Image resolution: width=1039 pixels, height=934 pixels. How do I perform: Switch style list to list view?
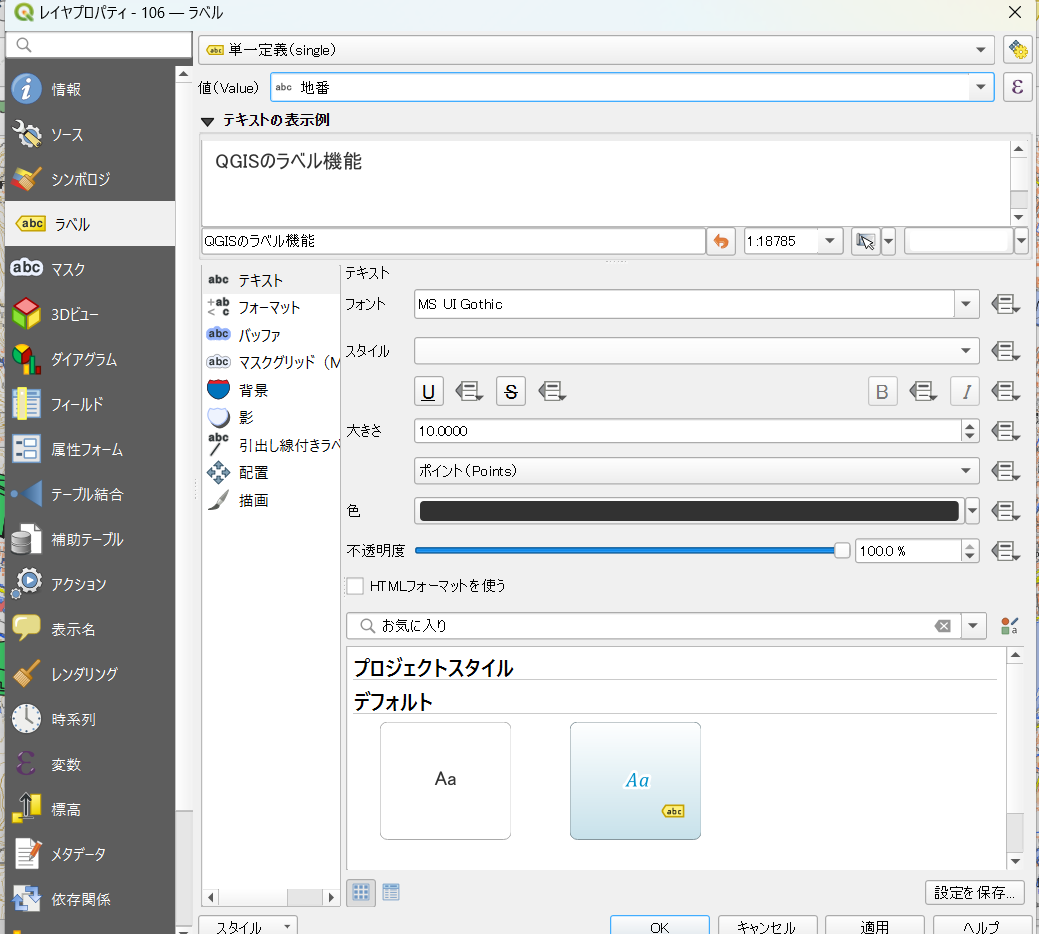391,893
